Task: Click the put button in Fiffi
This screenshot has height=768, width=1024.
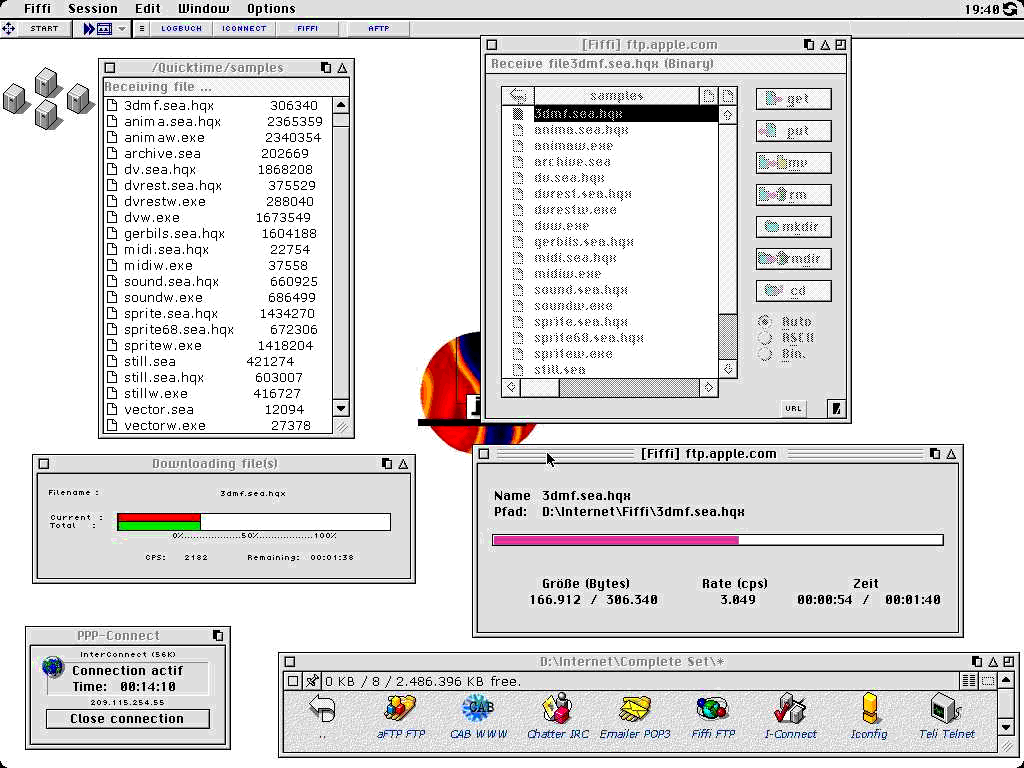Action: pyautogui.click(x=793, y=131)
